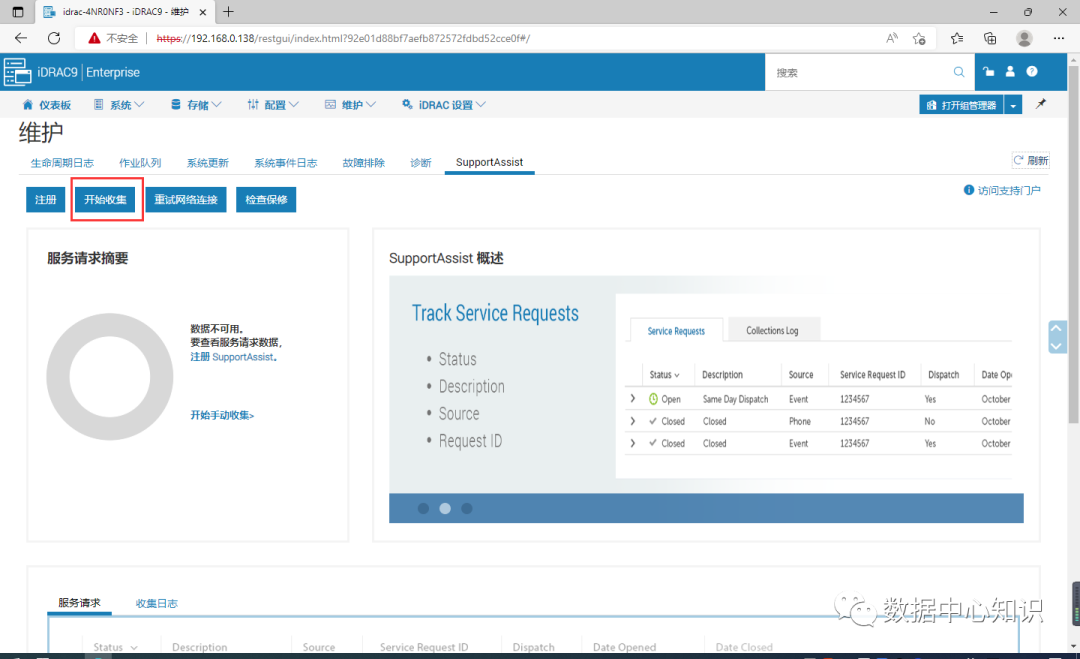Expand the Phone source Closed row
Viewport: 1080px width, 659px height.
632,421
